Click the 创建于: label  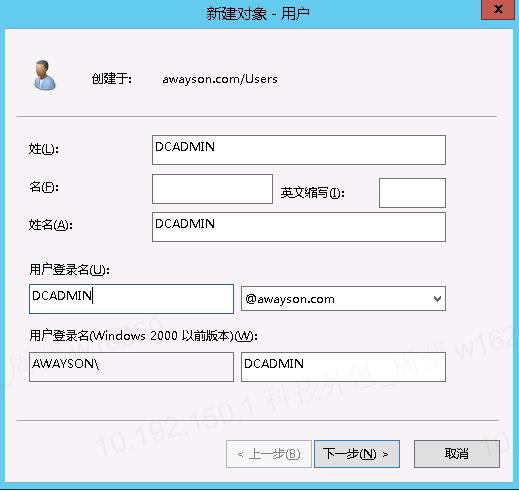(x=112, y=79)
